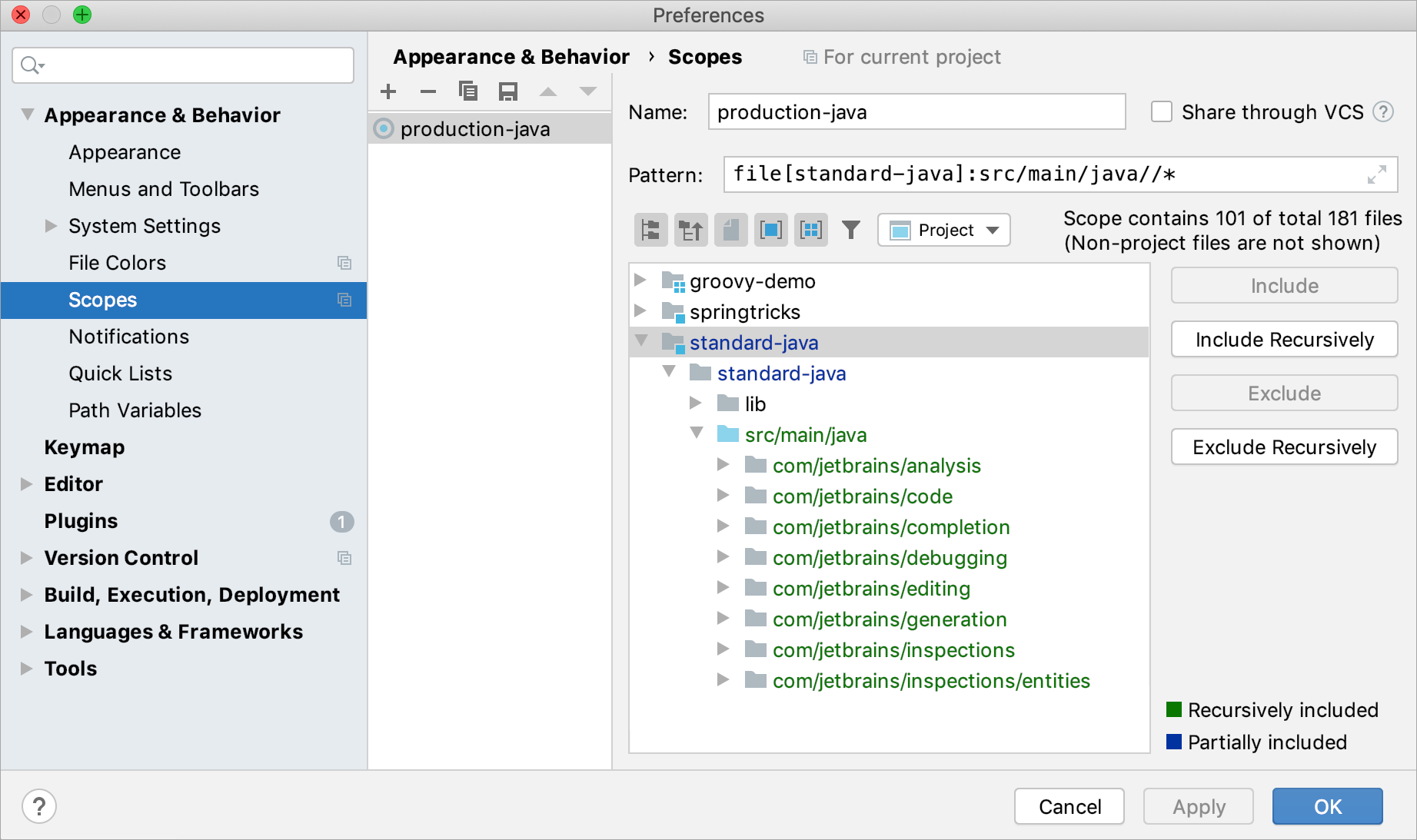Image resolution: width=1417 pixels, height=840 pixels.
Task: Click Include Recursively button
Action: pos(1284,339)
